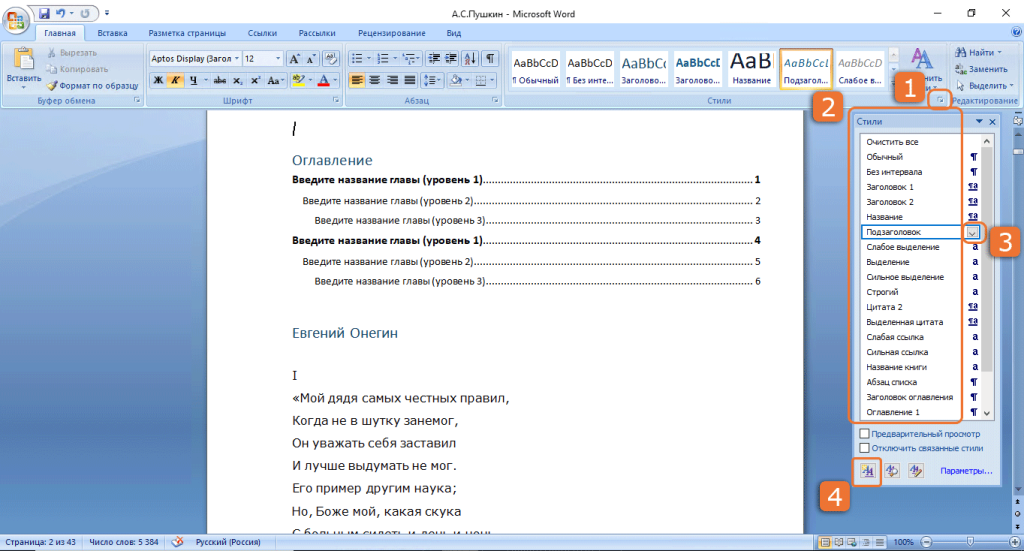Screen dimensions: 1024x551
Task: Open the Рассылки tab
Action: point(317,33)
